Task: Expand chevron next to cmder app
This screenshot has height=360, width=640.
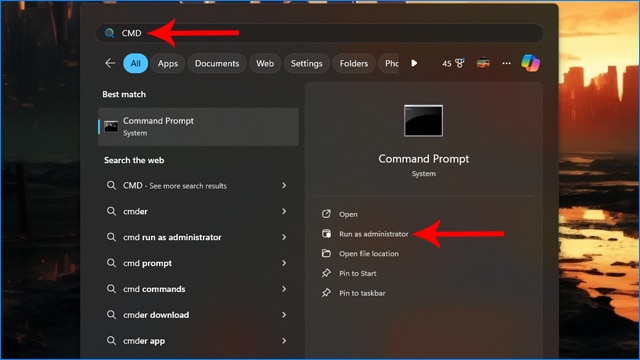Action: 284,341
